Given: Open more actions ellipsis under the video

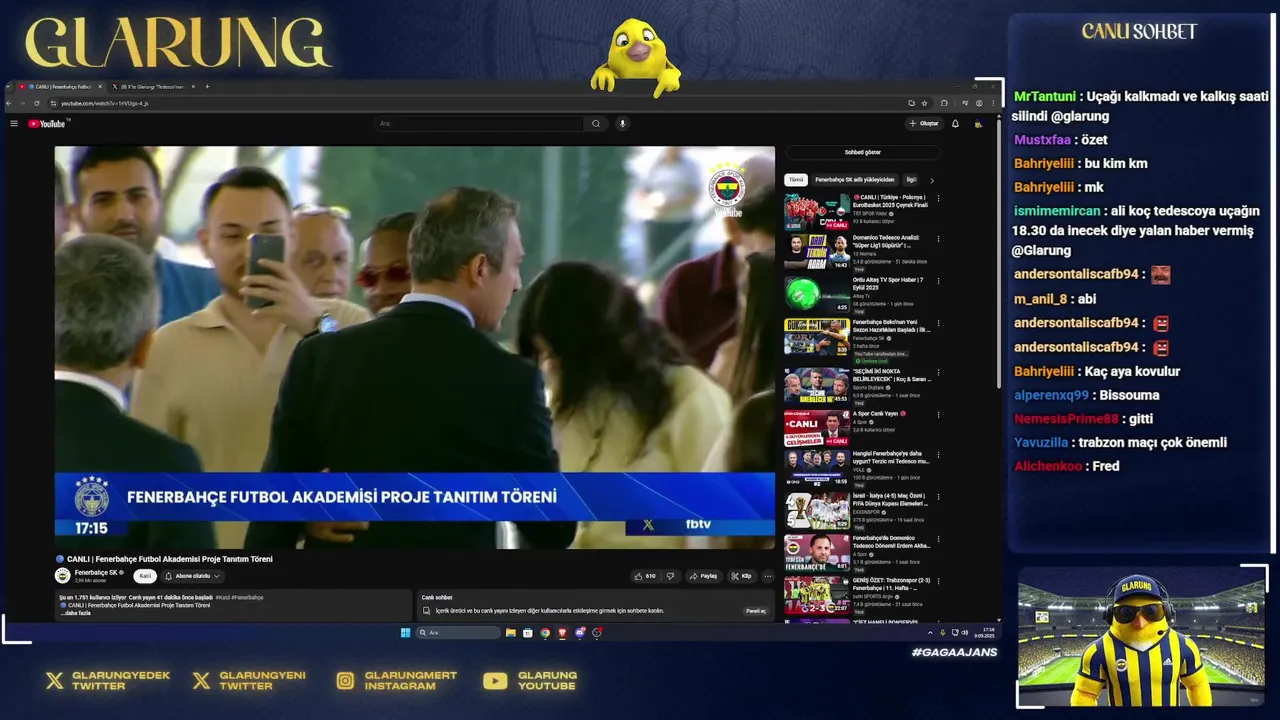Looking at the screenshot, I should coord(767,576).
